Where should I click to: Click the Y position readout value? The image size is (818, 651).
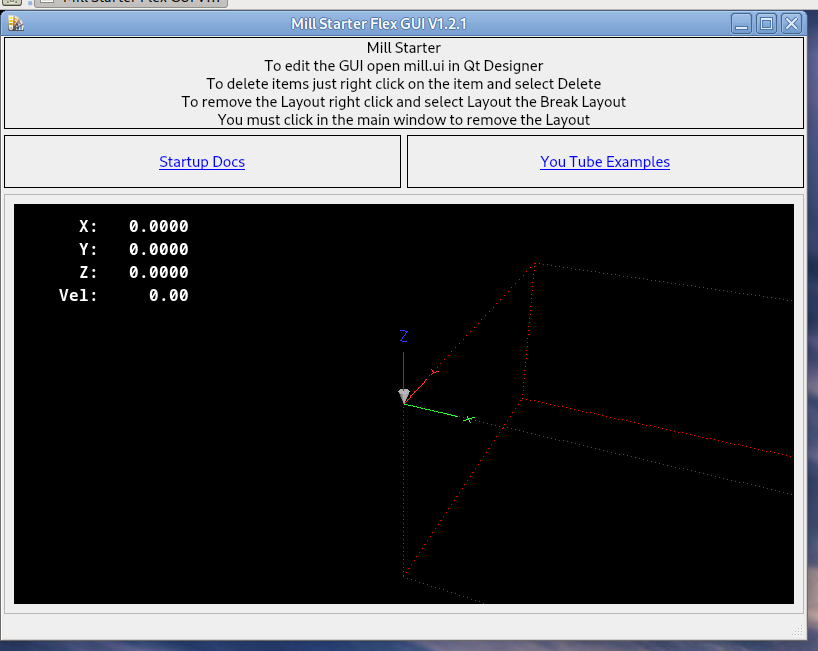(x=158, y=250)
